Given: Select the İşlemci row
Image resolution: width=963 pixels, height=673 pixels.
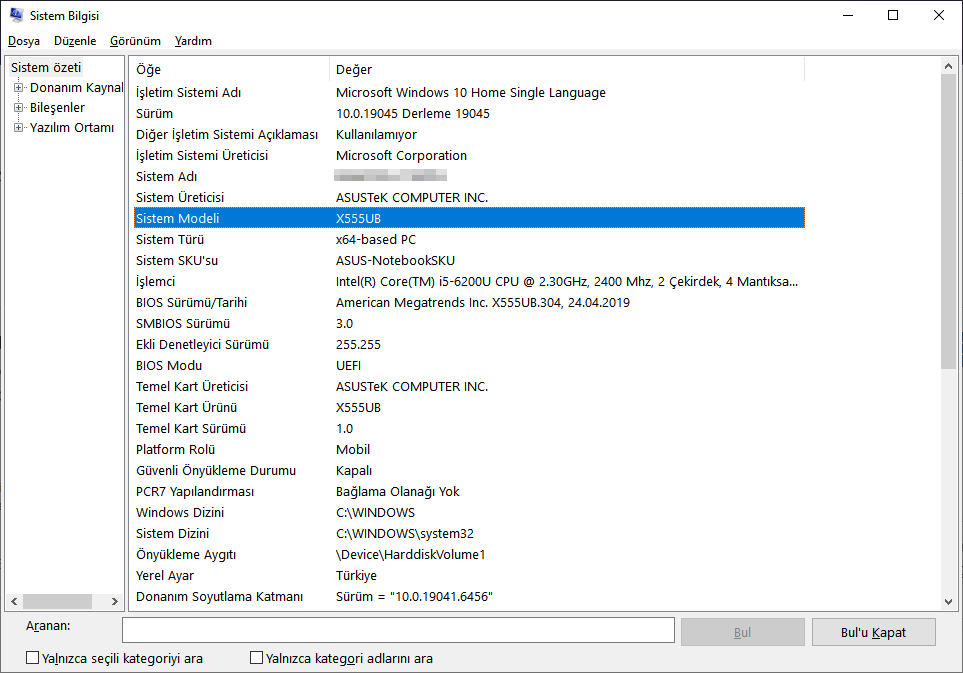Looking at the screenshot, I should click(468, 282).
